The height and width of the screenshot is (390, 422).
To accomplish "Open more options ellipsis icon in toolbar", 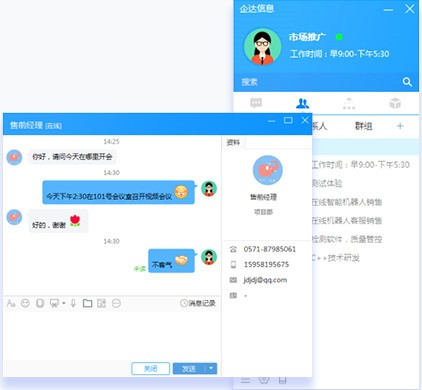I will 116,303.
